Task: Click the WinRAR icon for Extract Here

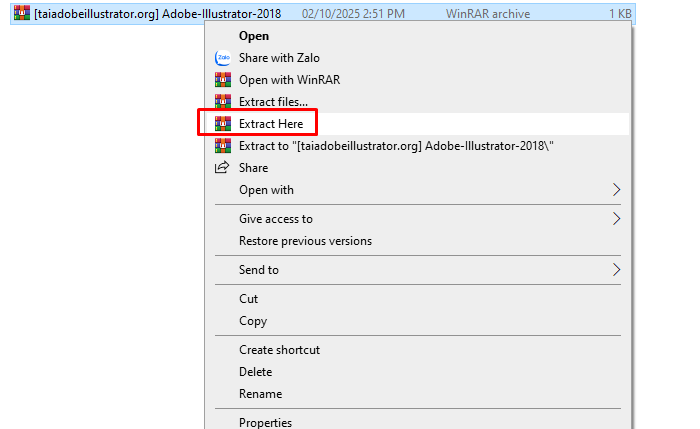Action: coord(222,124)
